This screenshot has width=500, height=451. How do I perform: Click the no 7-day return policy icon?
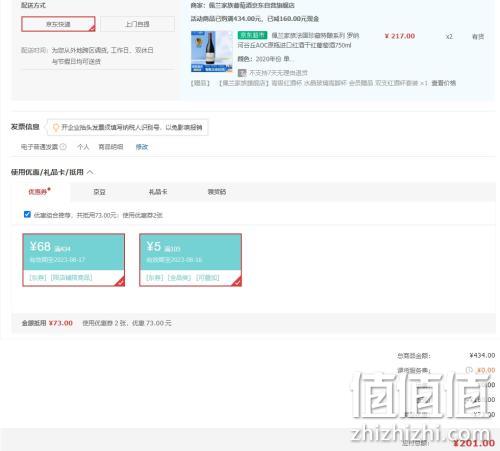click(242, 73)
